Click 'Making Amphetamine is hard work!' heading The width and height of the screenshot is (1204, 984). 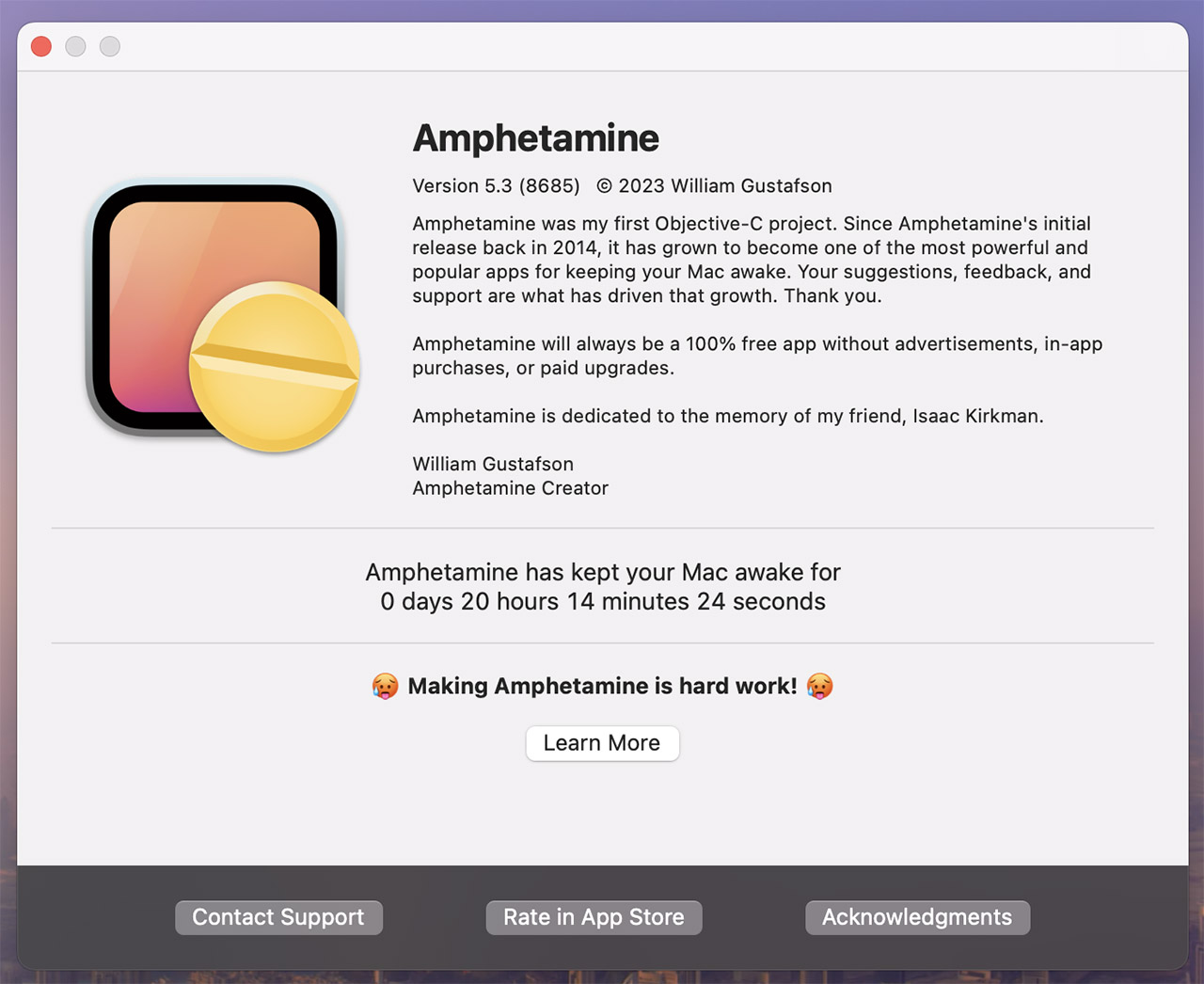pos(602,686)
